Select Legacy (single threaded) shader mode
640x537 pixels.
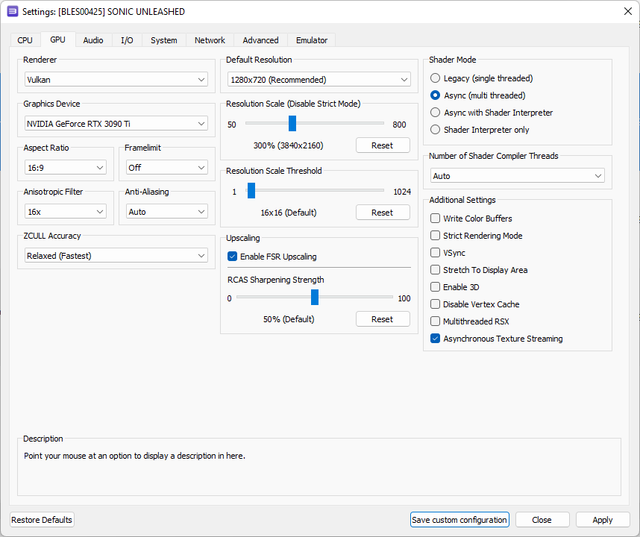482,78
